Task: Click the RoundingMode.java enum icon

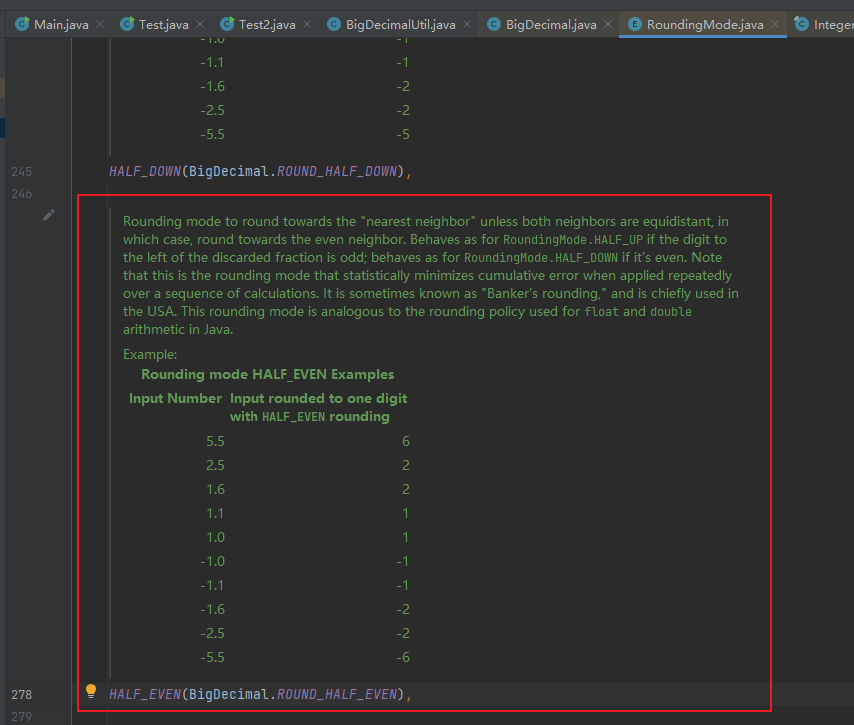Action: (634, 24)
